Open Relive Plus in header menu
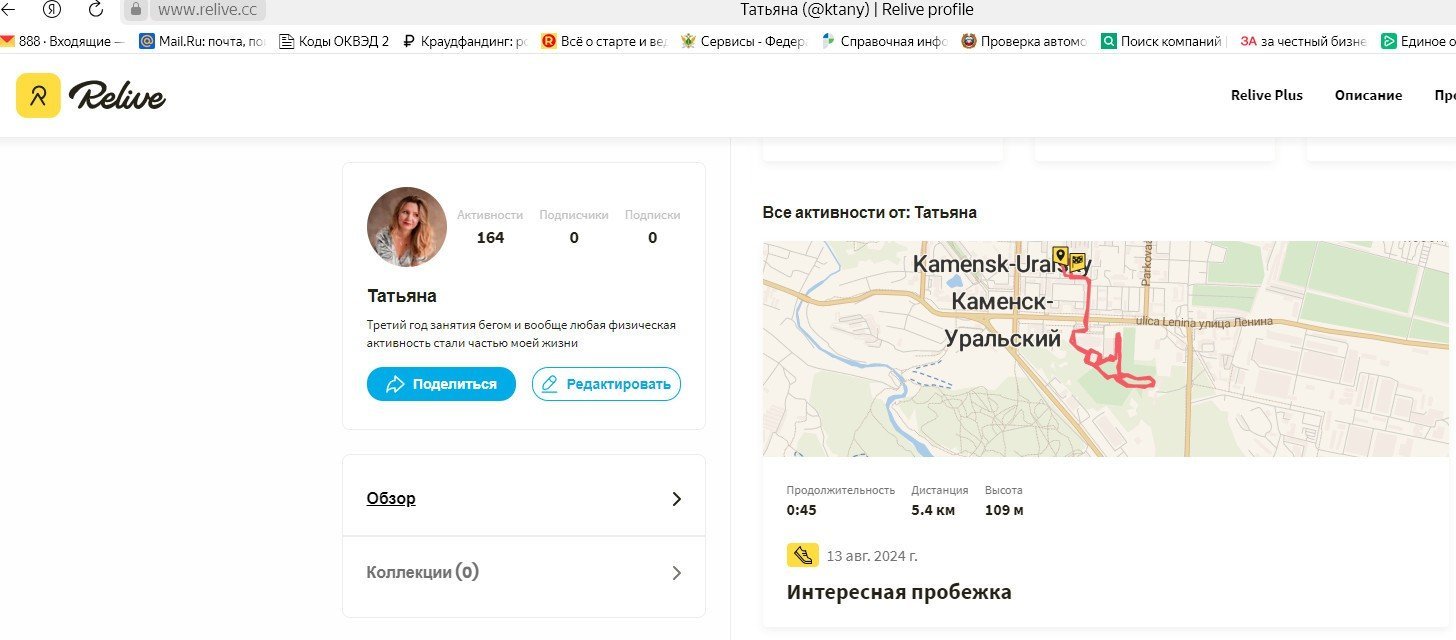This screenshot has height=640, width=1456. [x=1266, y=95]
